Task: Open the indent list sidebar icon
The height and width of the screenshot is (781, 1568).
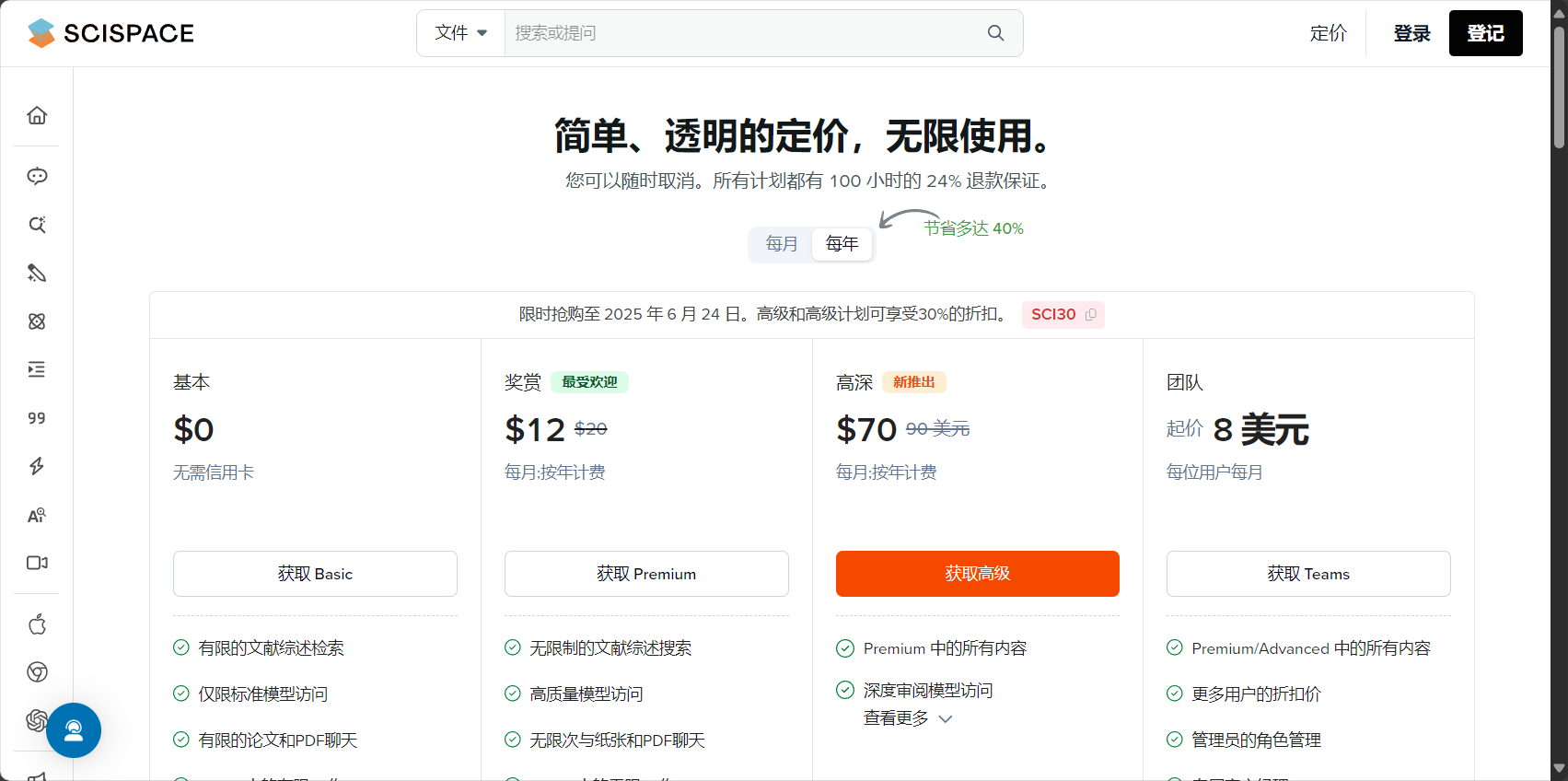Action: 37,369
